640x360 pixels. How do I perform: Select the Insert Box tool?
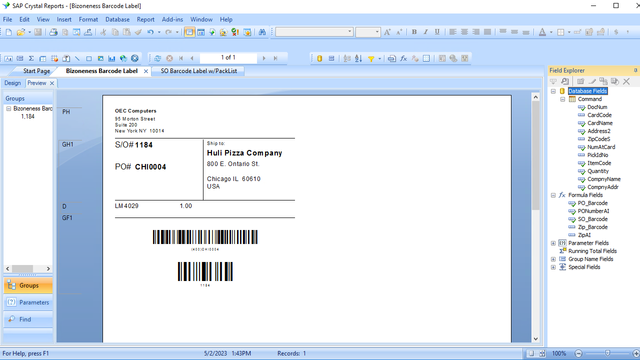pos(89,58)
